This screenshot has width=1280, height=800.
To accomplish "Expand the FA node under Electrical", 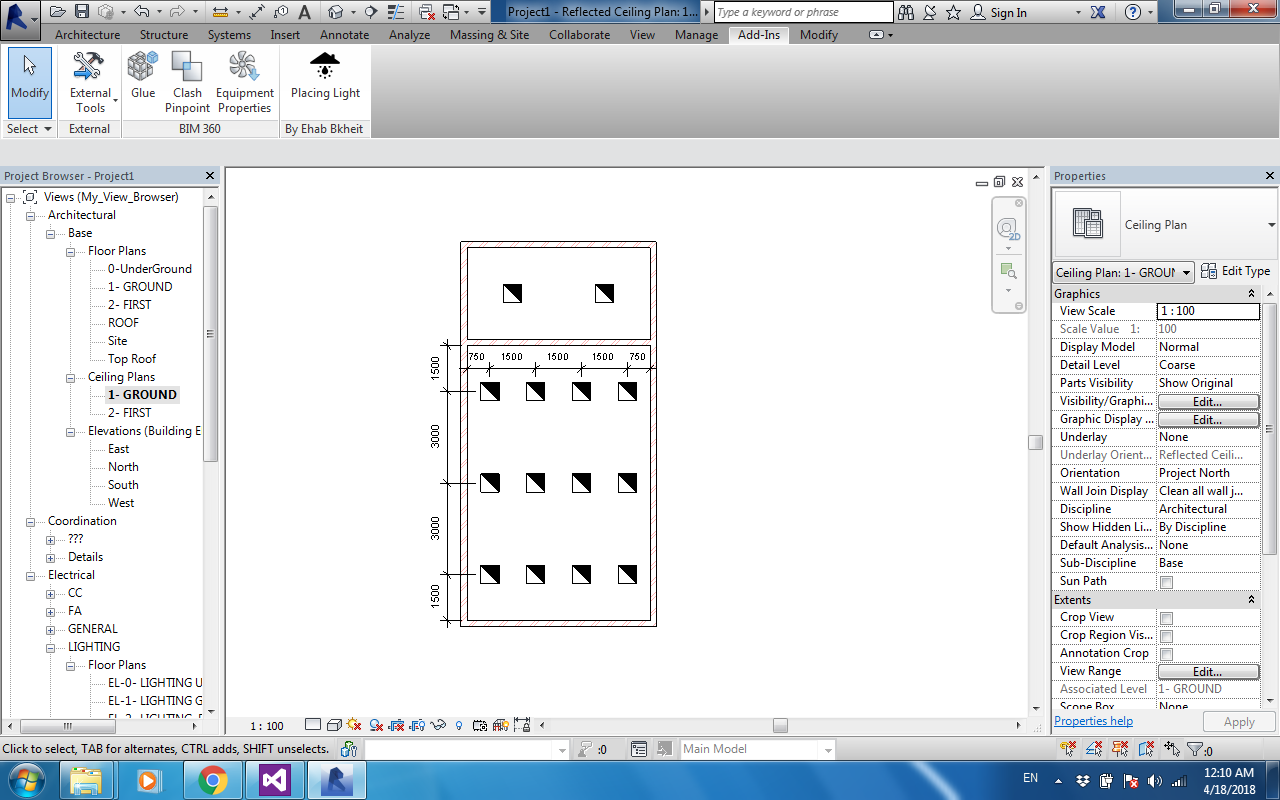I will (50, 611).
